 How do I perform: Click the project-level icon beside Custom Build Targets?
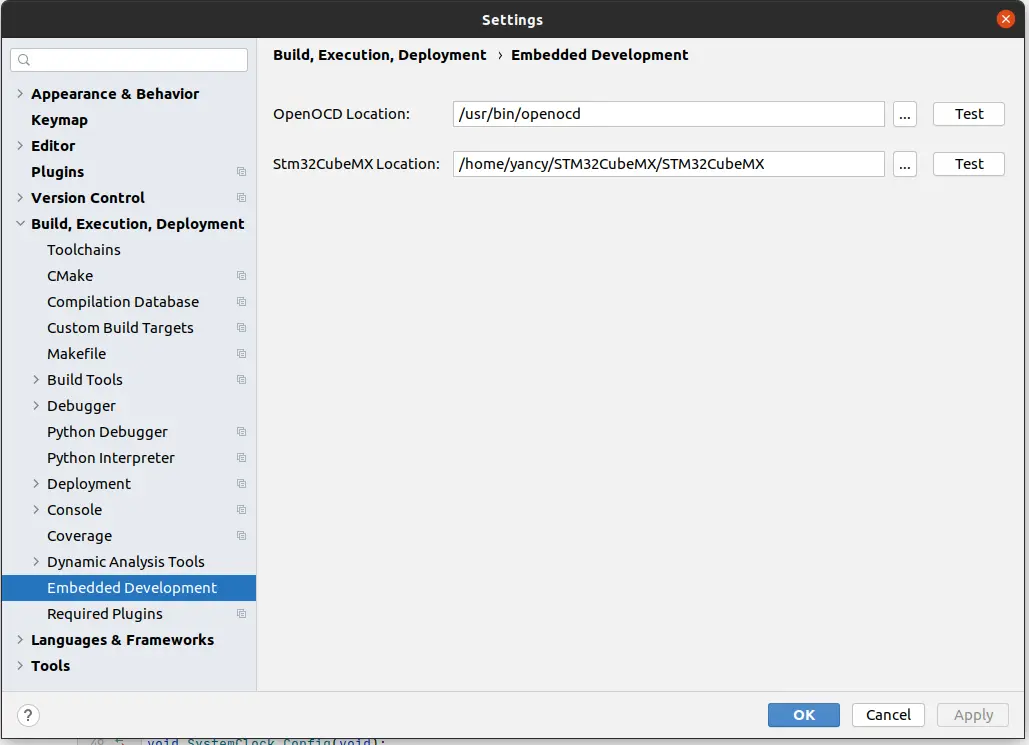coord(242,328)
